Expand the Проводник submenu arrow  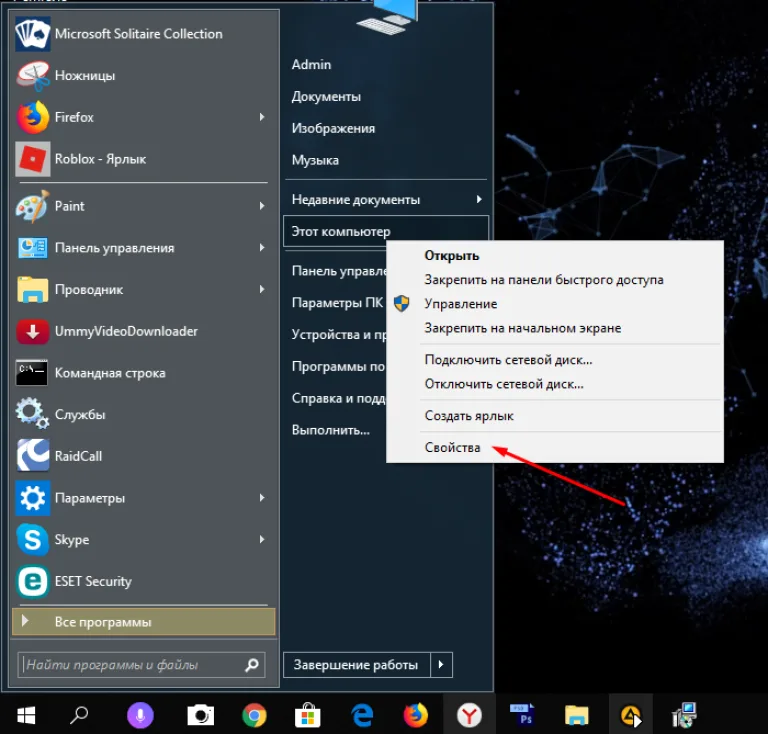[x=262, y=289]
